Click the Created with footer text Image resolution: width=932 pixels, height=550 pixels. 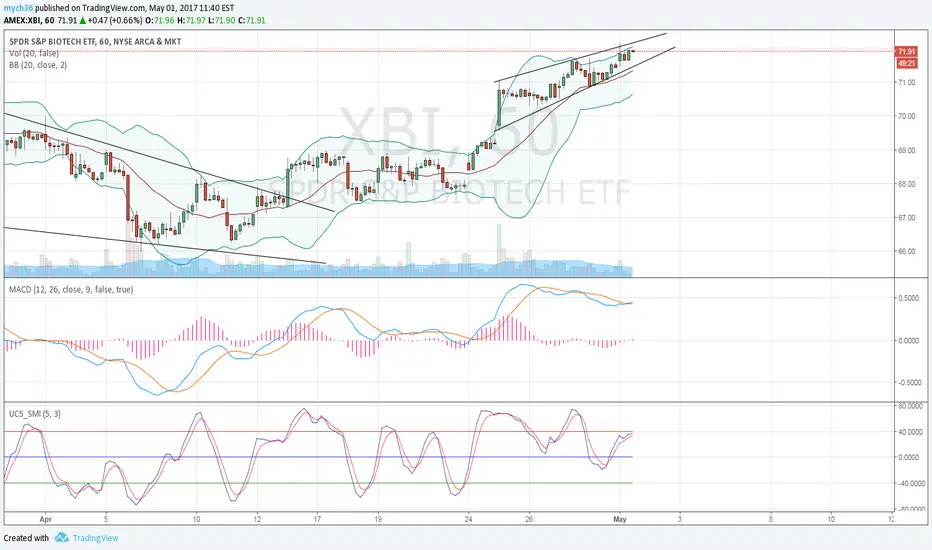[26, 538]
